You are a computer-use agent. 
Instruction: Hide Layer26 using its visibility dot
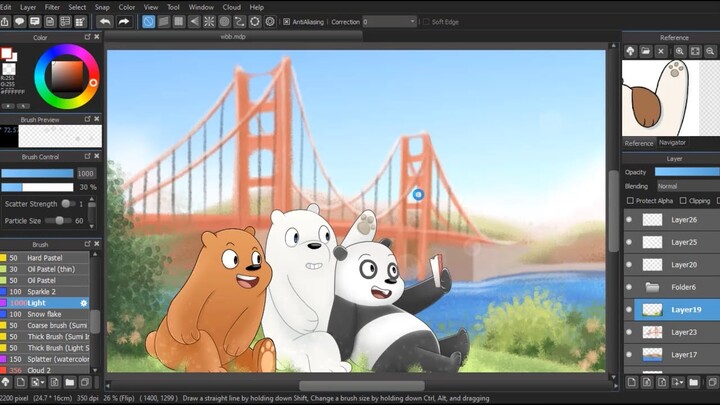tap(629, 219)
